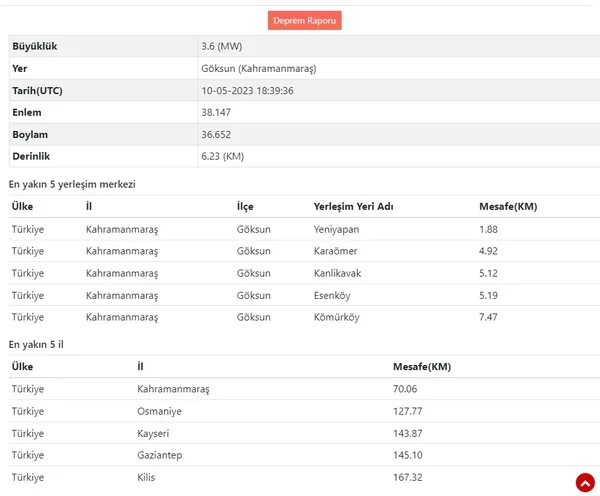Select Kayseri in nearest provinces table

[153, 433]
